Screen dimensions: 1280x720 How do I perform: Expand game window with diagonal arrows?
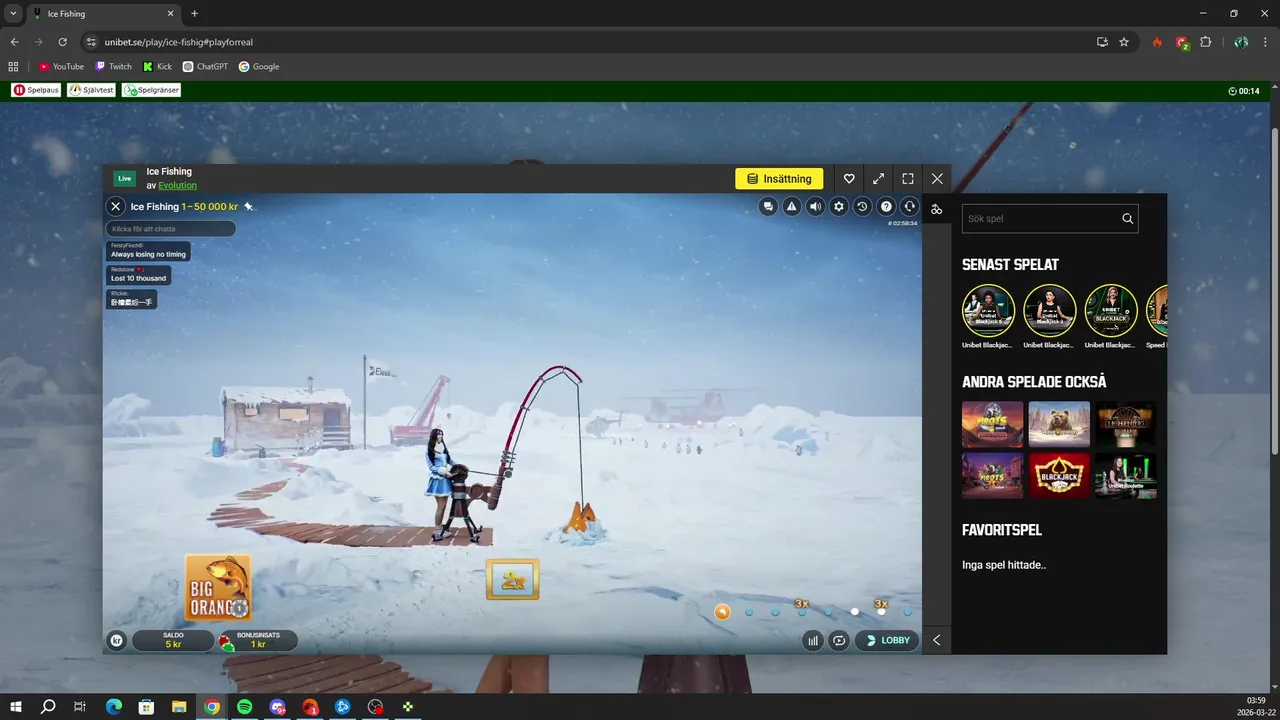tap(878, 179)
